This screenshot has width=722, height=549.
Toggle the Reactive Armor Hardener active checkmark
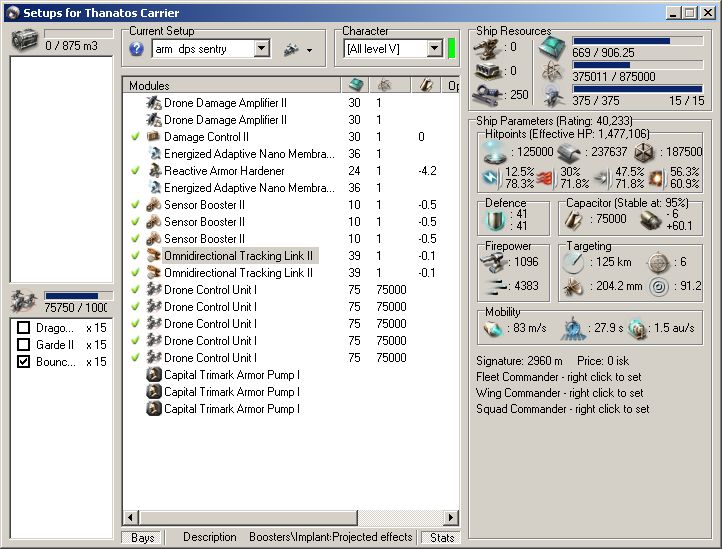[x=135, y=170]
